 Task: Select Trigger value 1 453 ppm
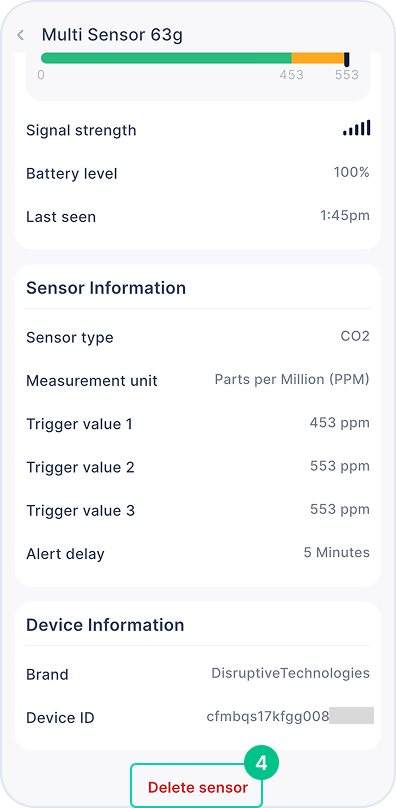(x=340, y=423)
